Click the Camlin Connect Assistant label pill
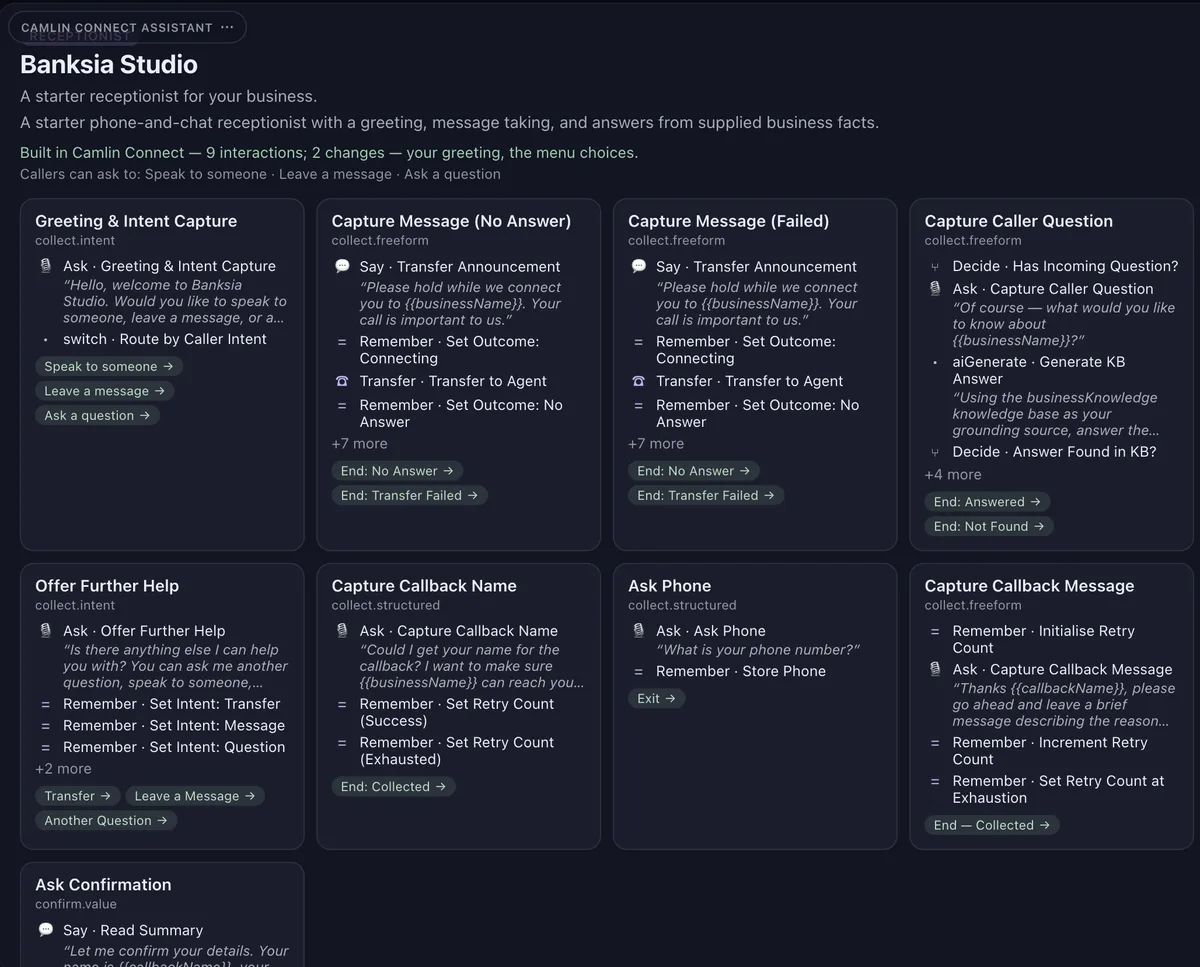This screenshot has height=967, width=1200. (x=127, y=28)
